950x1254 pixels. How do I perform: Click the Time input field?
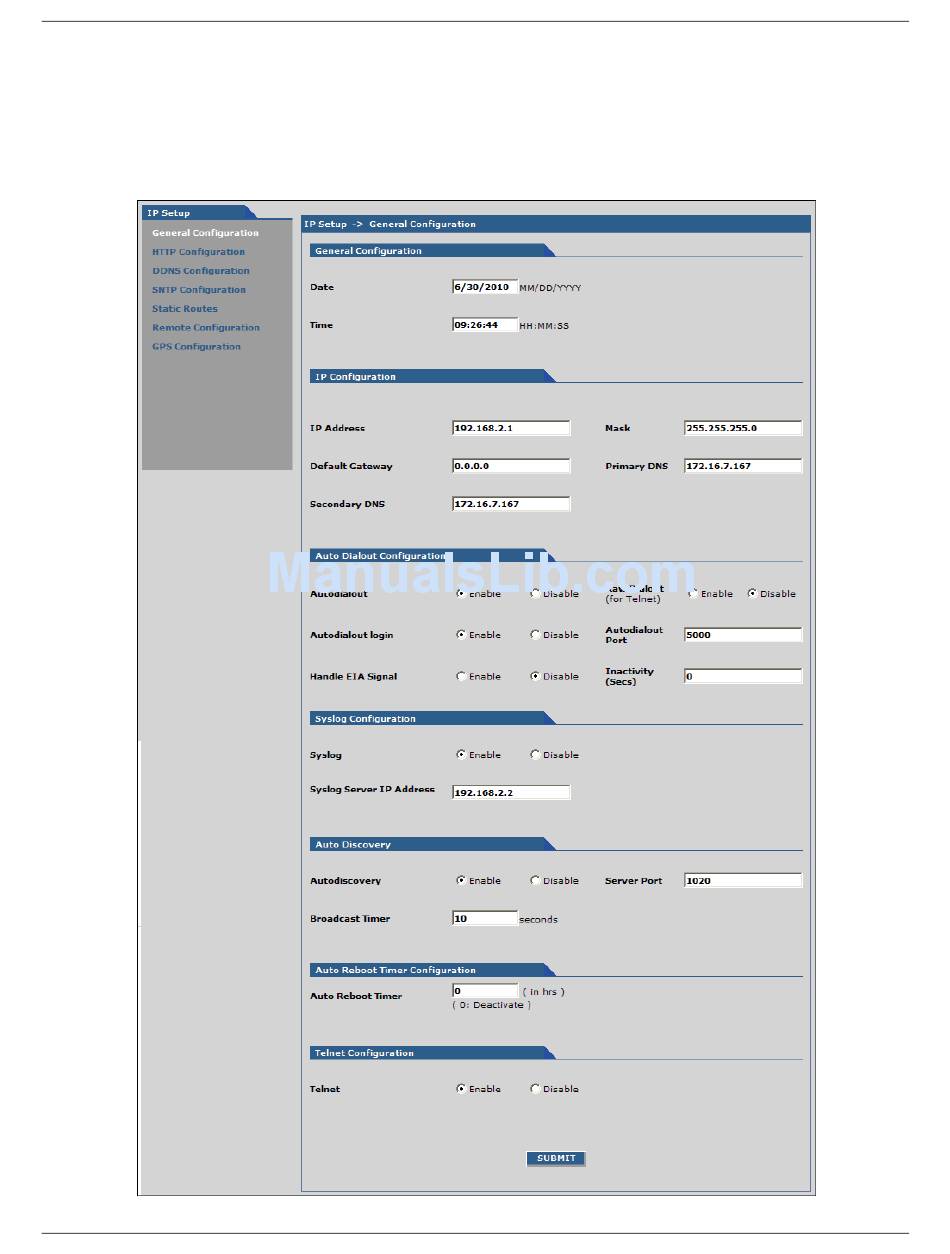[x=485, y=325]
